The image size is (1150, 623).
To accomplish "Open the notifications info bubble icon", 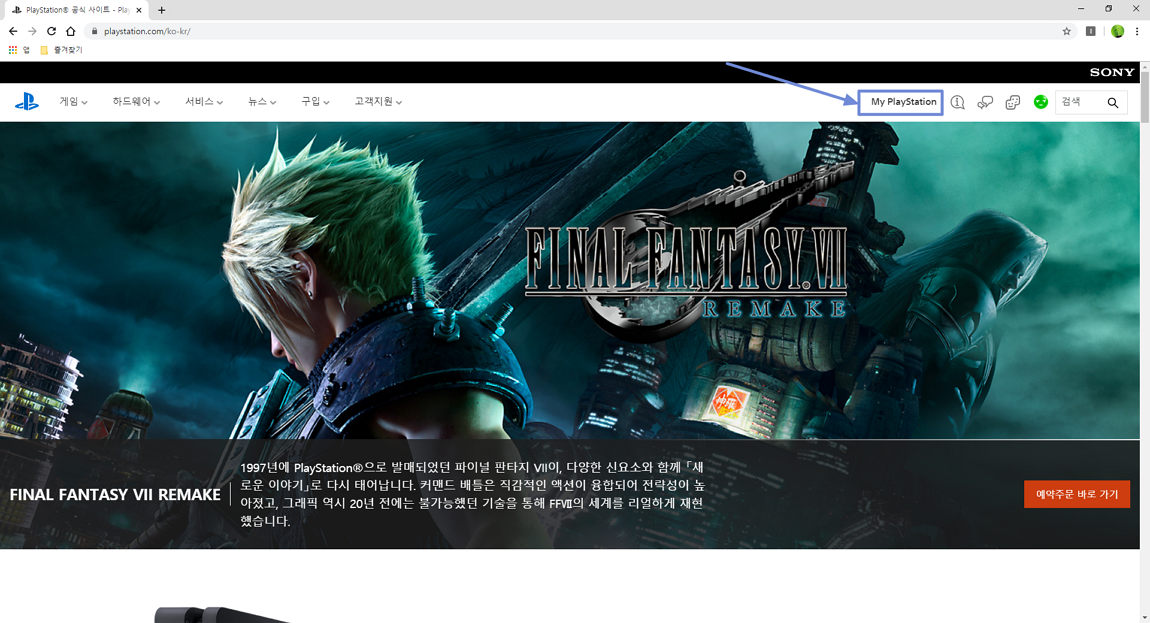I will [957, 102].
